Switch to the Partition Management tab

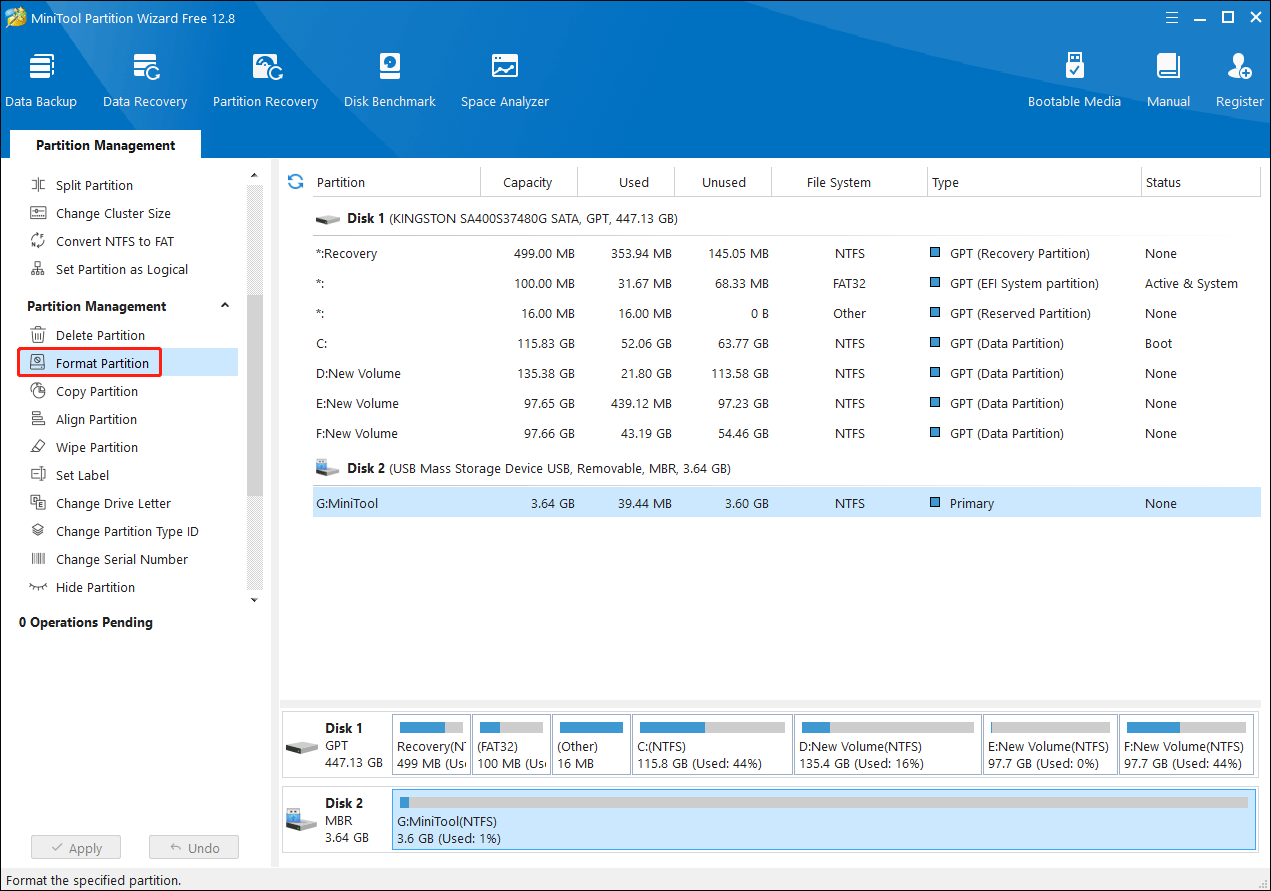coord(104,144)
